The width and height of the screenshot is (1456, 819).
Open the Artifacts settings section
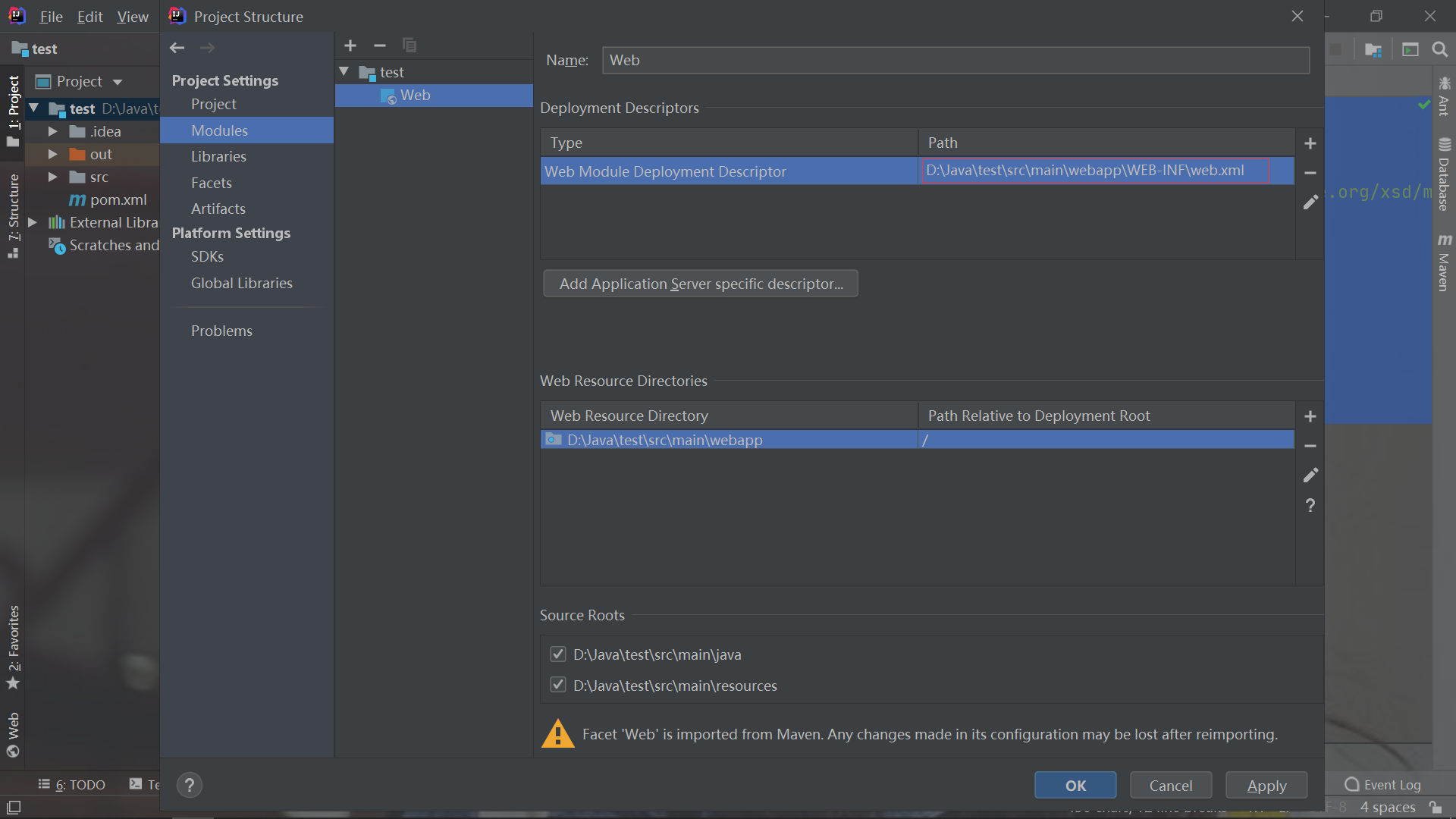(x=218, y=209)
